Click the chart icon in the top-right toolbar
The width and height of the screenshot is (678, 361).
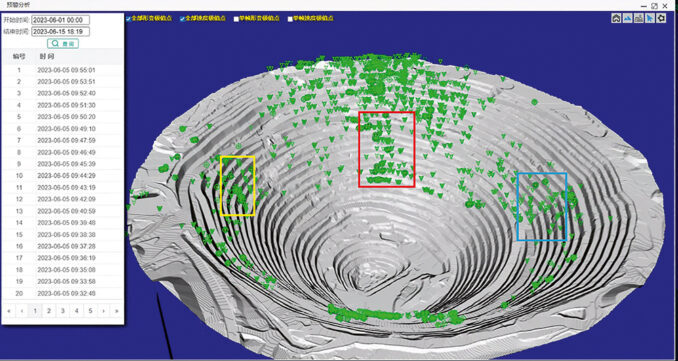(x=639, y=18)
